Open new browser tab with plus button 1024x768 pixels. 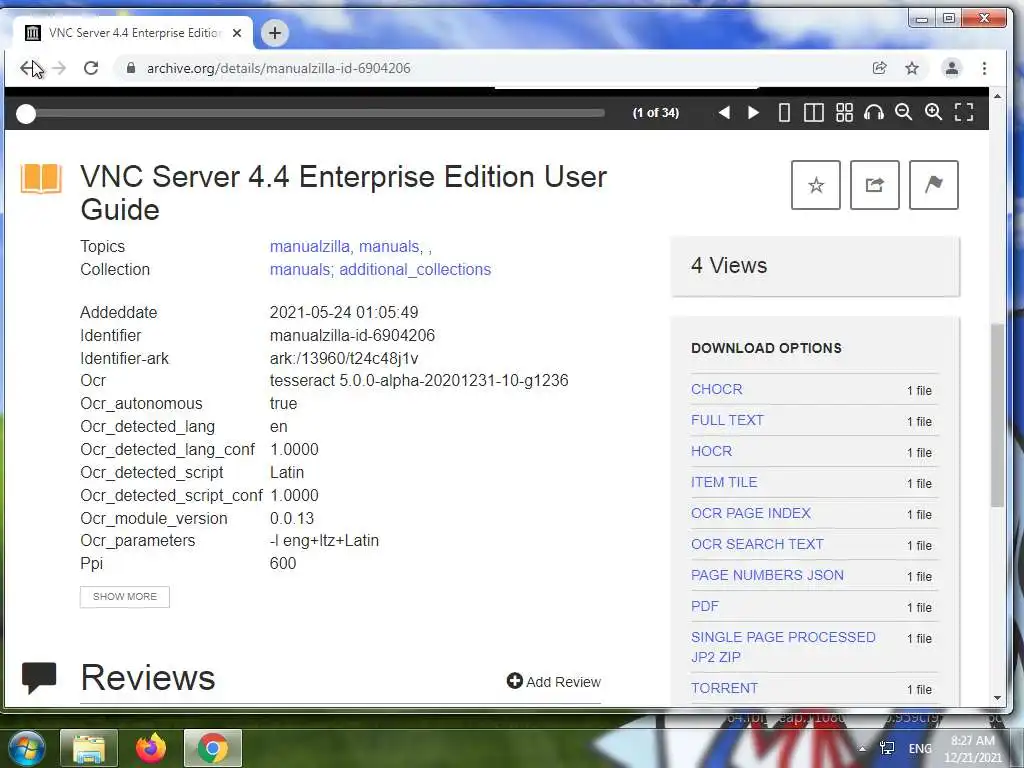pyautogui.click(x=275, y=33)
